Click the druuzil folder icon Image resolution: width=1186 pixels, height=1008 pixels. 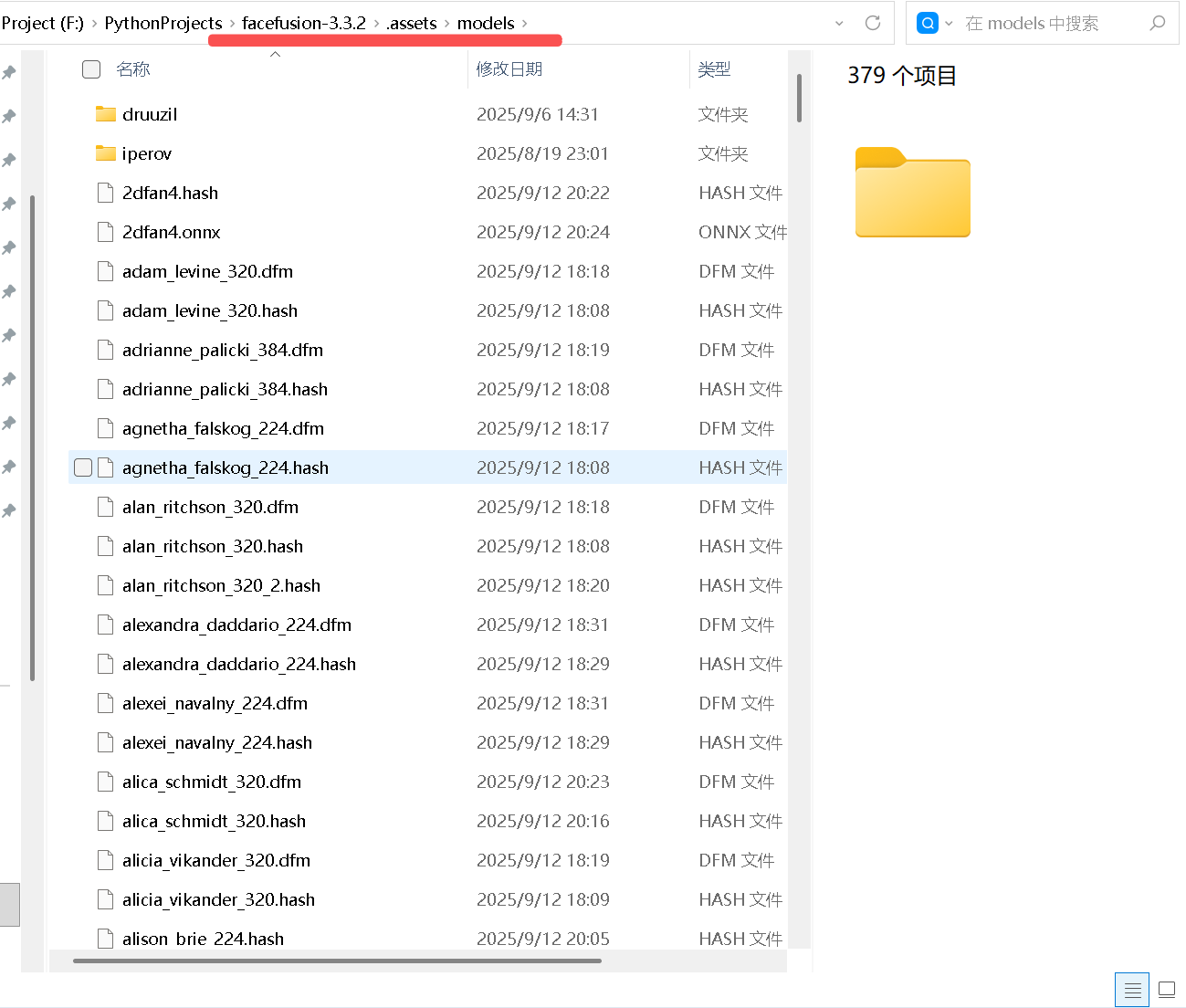(106, 114)
